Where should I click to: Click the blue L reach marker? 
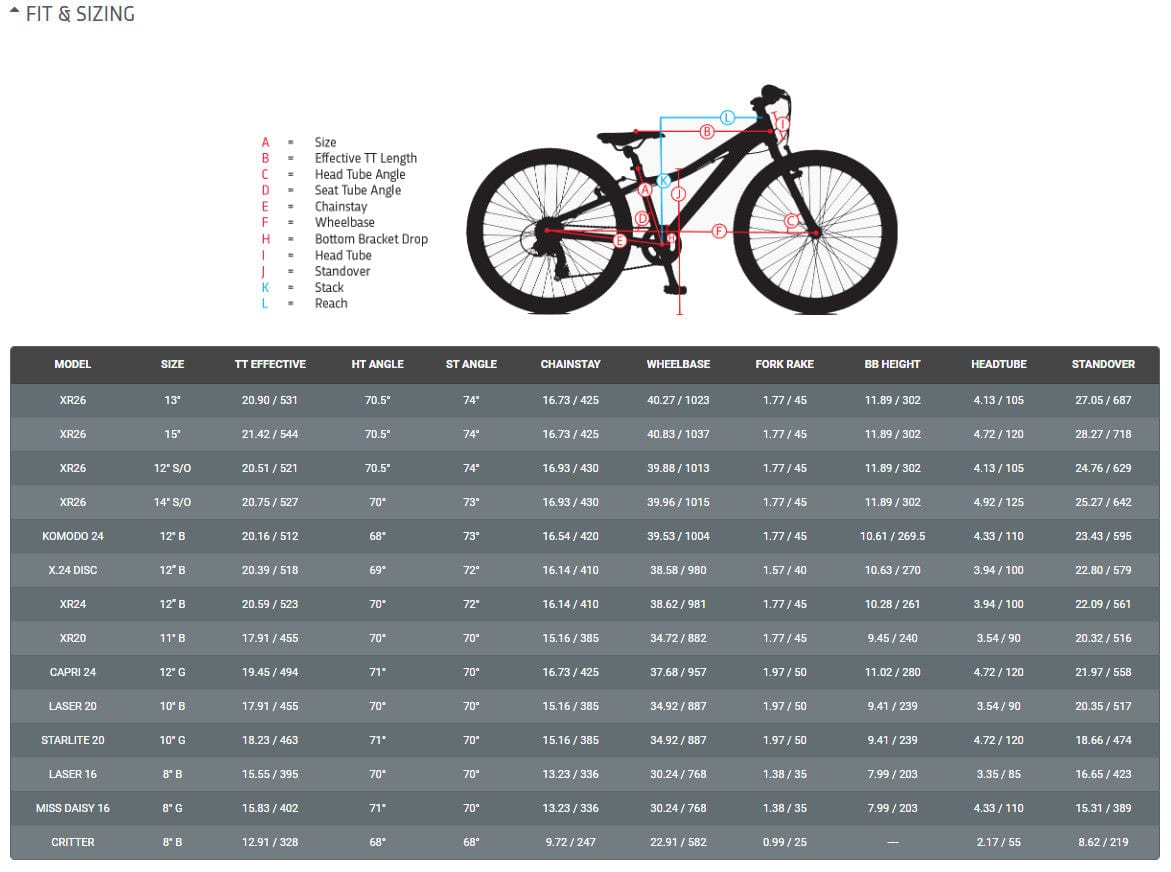[728, 118]
